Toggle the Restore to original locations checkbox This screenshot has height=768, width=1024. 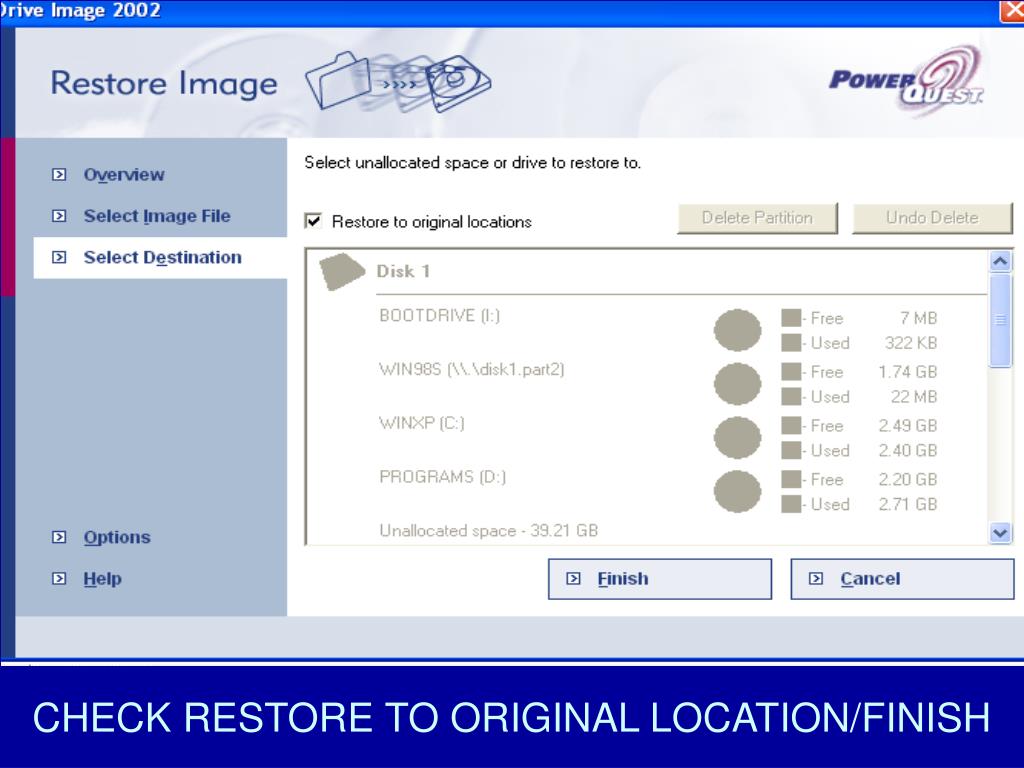pos(313,221)
